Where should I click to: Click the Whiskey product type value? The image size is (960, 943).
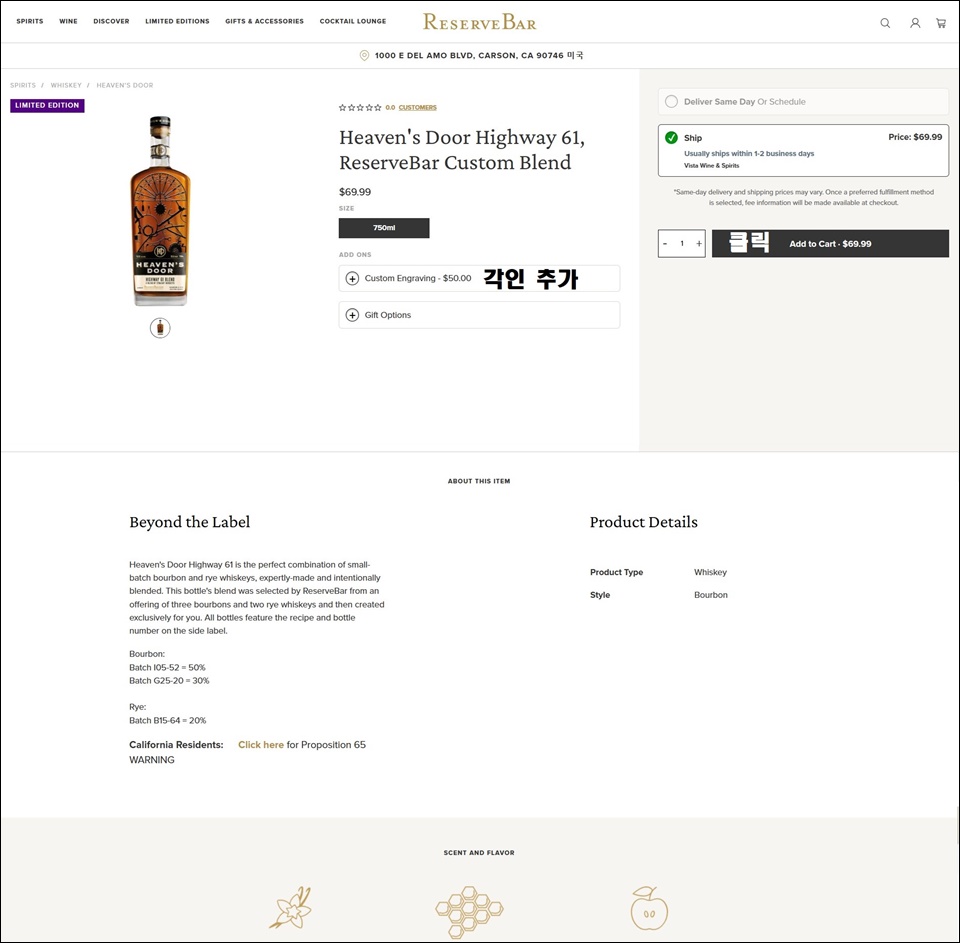point(710,573)
